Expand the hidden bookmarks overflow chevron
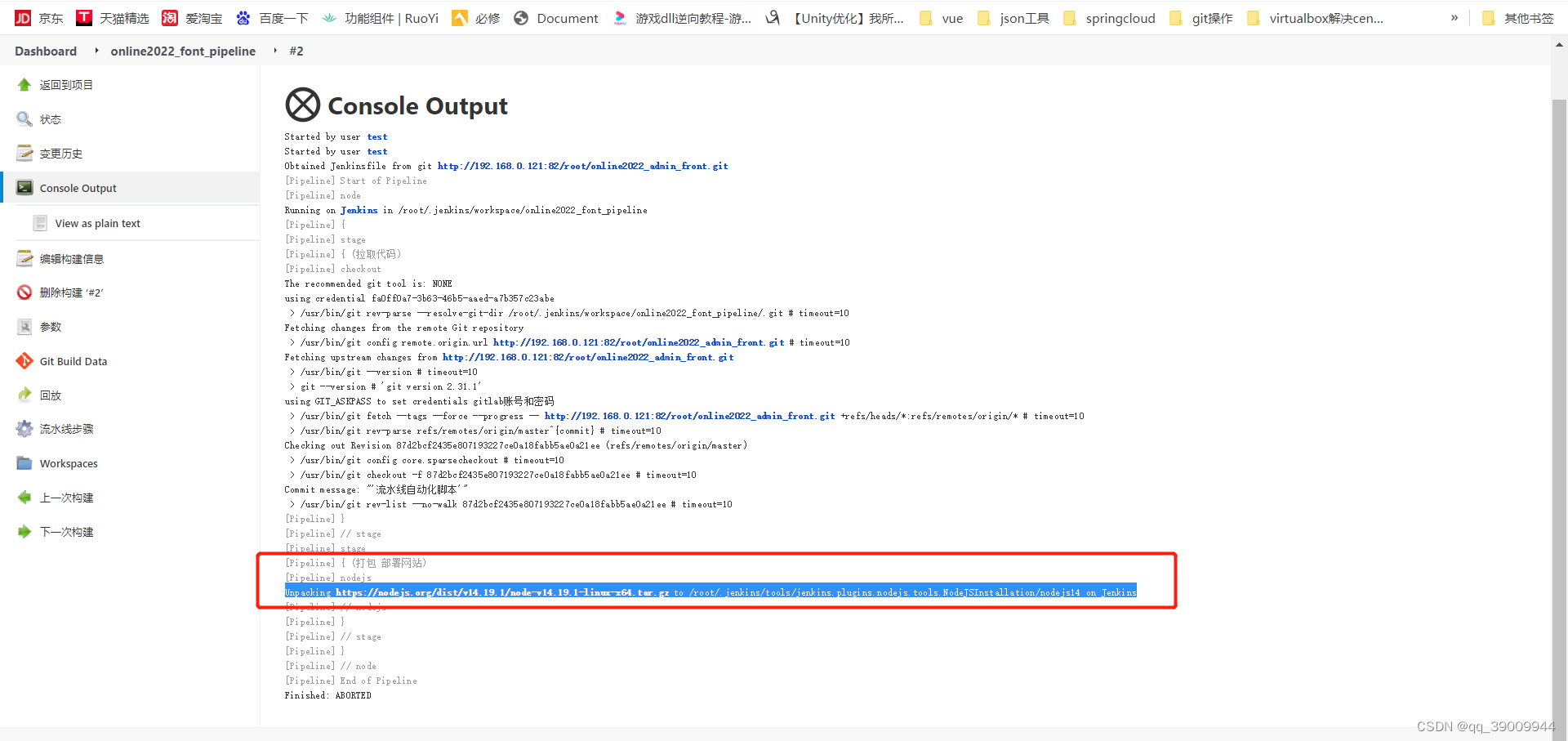Viewport: 1568px width, 741px height. [1455, 18]
